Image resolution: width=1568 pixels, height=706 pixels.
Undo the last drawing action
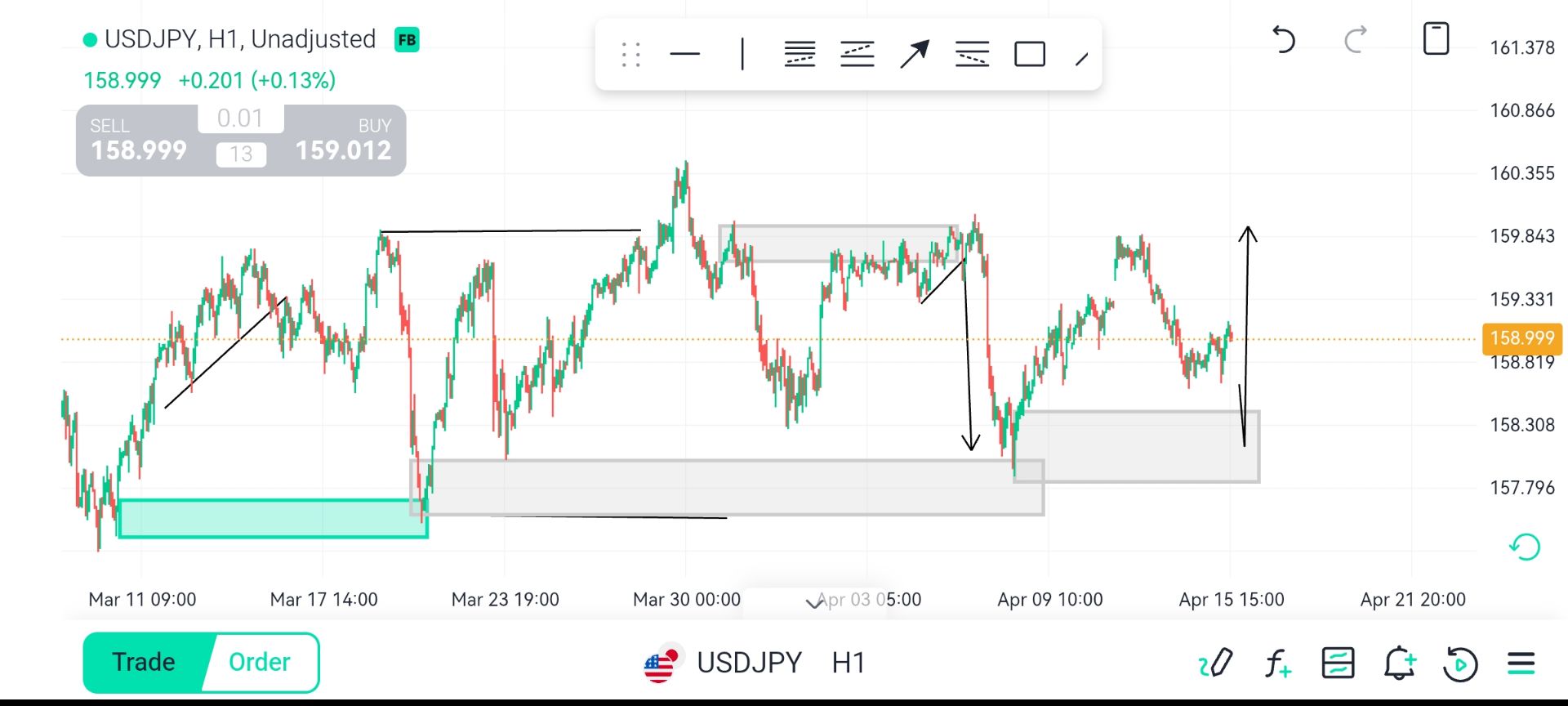click(1283, 39)
